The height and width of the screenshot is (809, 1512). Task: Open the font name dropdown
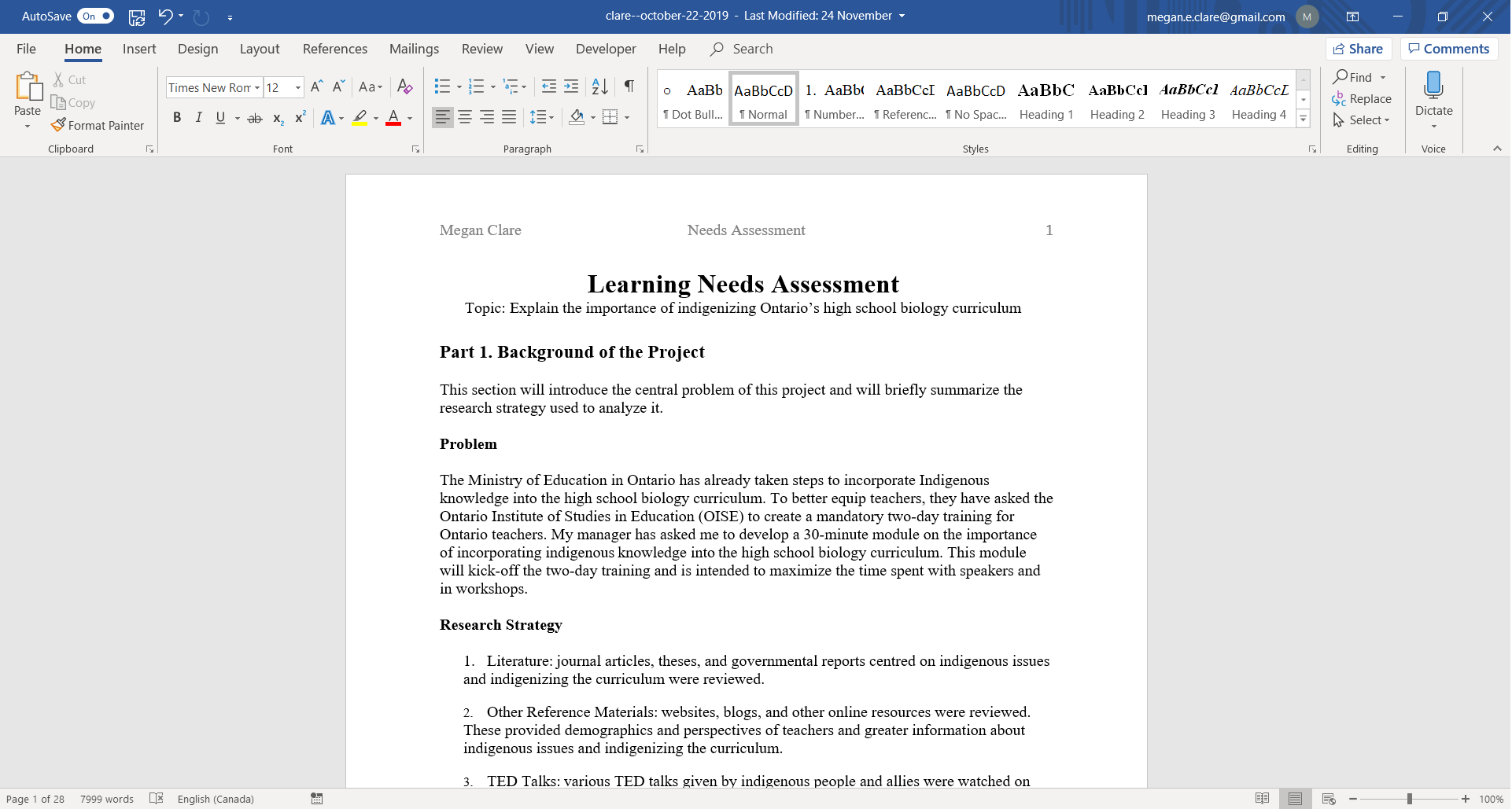pos(257,87)
